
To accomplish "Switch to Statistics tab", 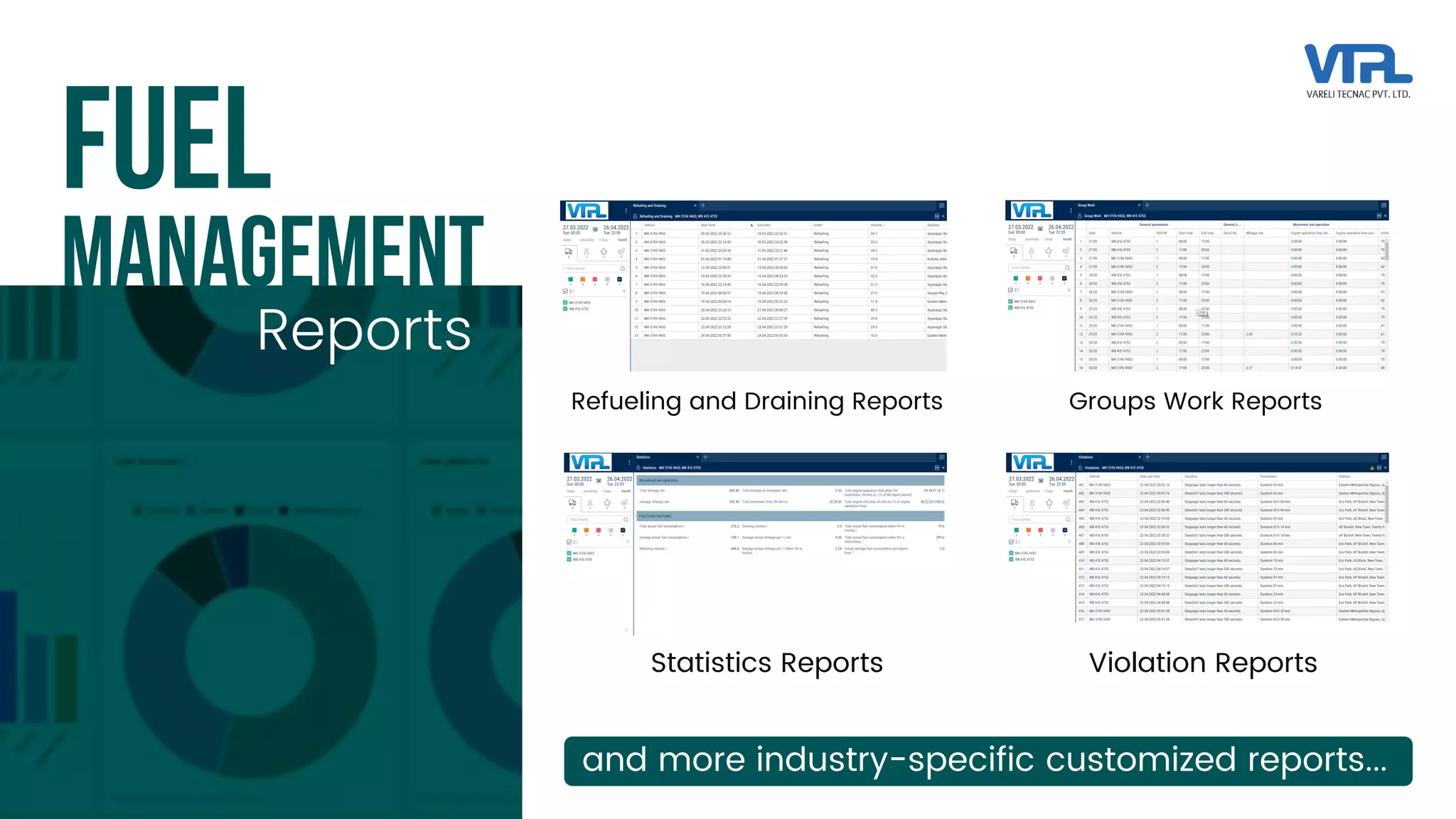I will click(x=666, y=457).
